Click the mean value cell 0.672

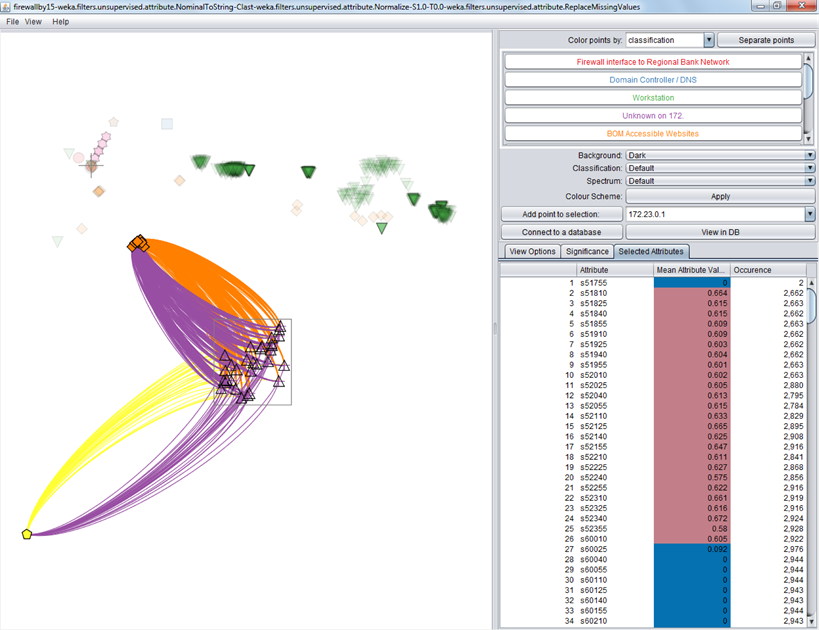(x=692, y=518)
